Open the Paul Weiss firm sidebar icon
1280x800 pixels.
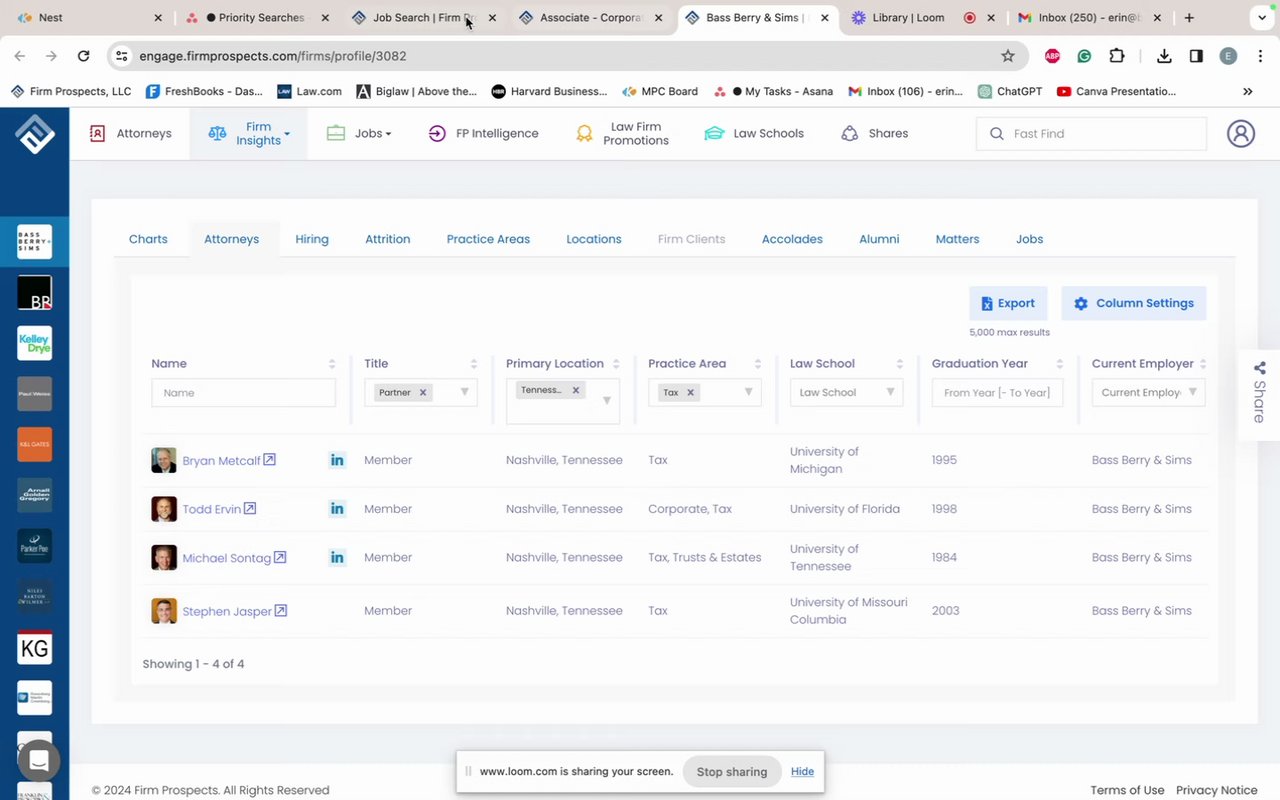pyautogui.click(x=34, y=394)
